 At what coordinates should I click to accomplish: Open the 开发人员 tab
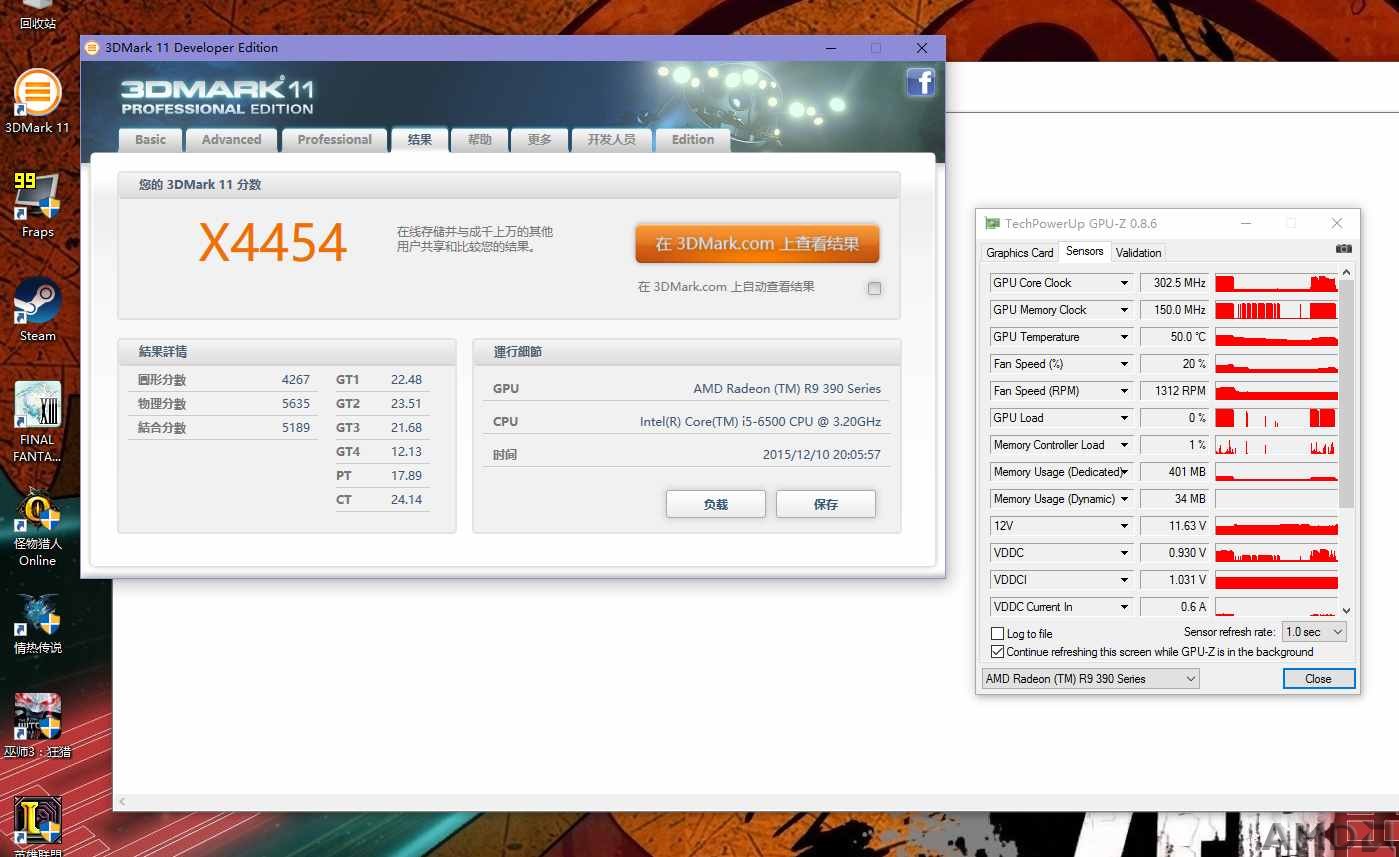tap(611, 140)
